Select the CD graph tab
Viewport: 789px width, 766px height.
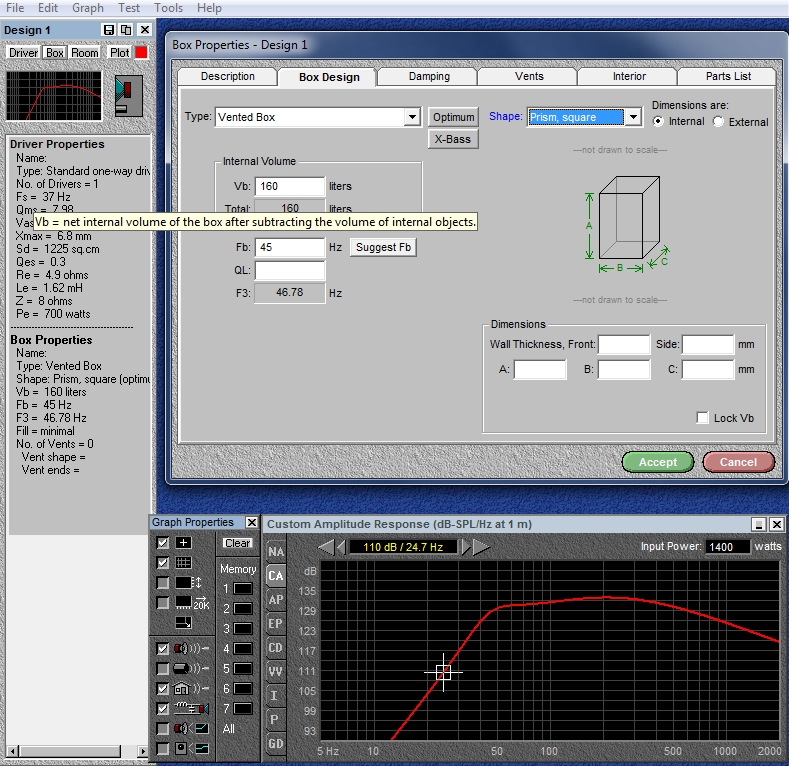tap(276, 648)
